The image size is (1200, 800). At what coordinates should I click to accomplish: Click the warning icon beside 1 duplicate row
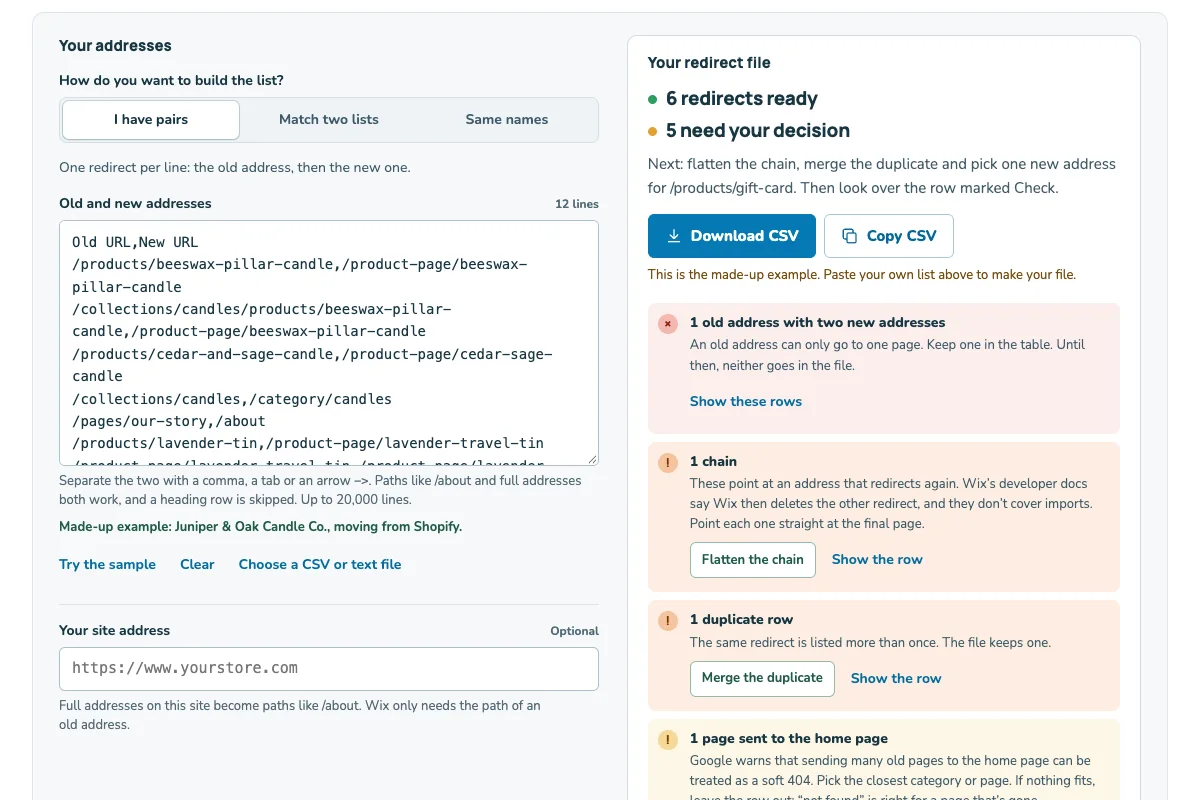tap(668, 621)
